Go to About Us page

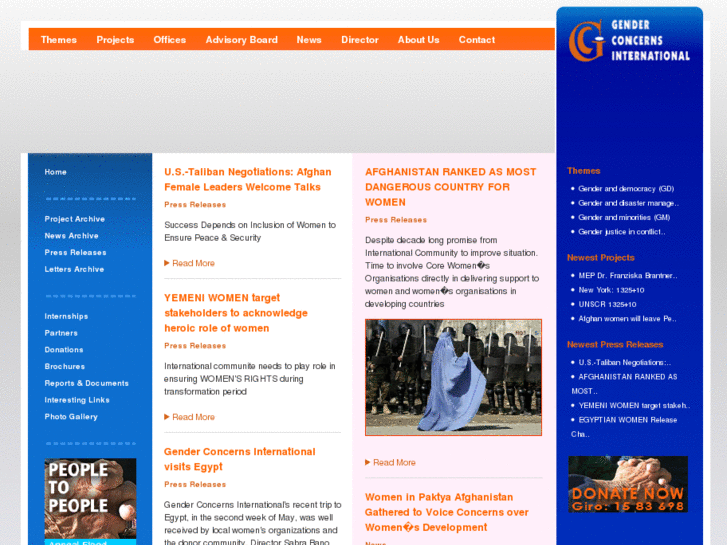[x=418, y=40]
